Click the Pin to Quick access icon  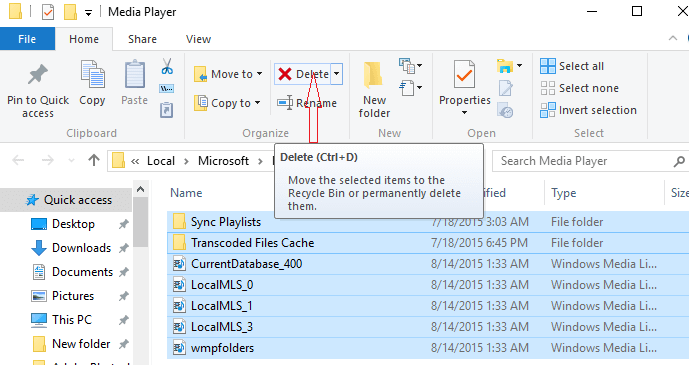coord(38,75)
